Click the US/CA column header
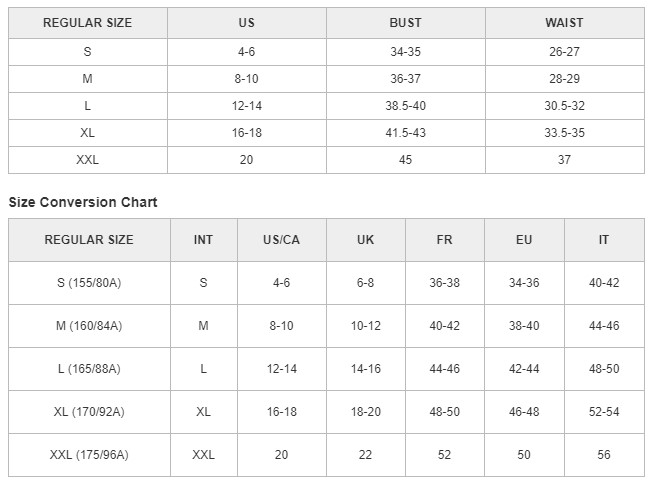This screenshot has height=483, width=671. [281, 240]
